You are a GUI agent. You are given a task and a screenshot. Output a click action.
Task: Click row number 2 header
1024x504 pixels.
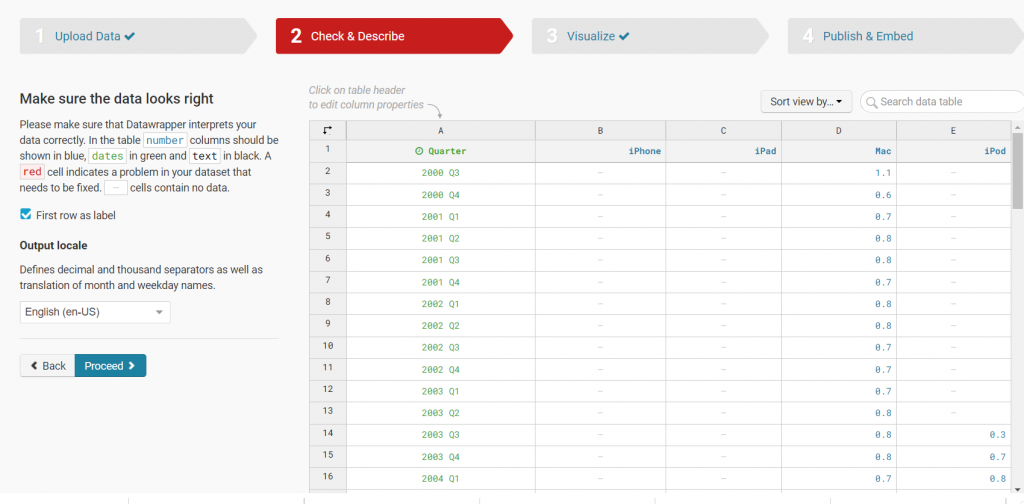[328, 173]
